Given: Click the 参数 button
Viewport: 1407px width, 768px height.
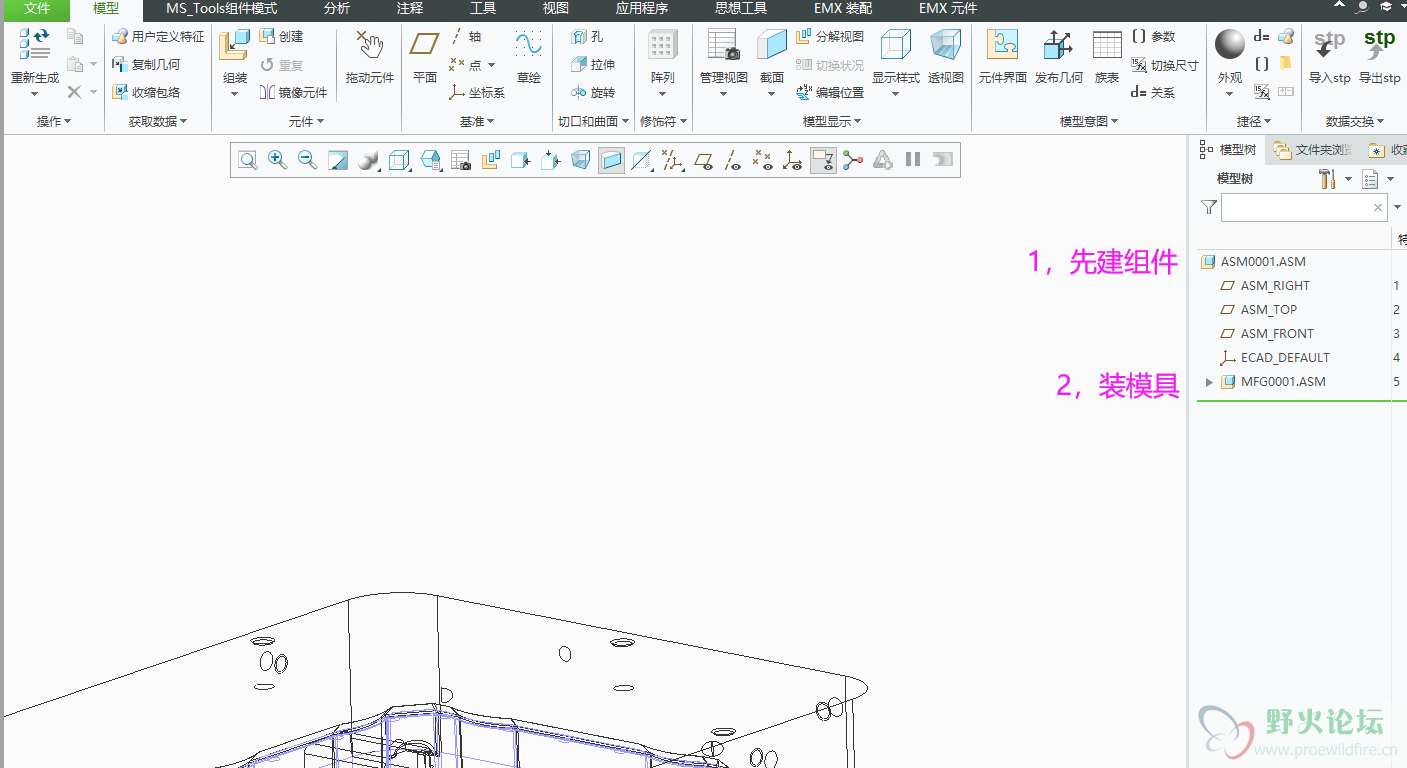Looking at the screenshot, I should [x=1153, y=36].
